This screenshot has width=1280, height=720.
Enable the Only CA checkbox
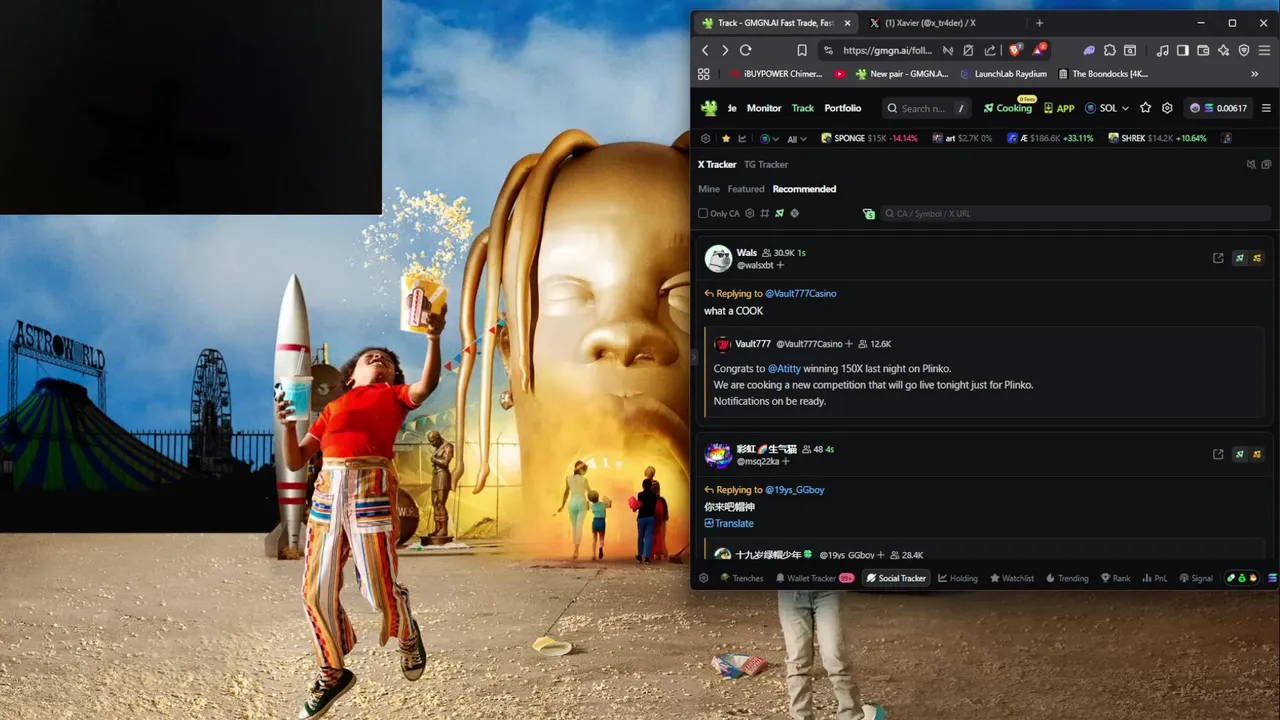tap(703, 213)
